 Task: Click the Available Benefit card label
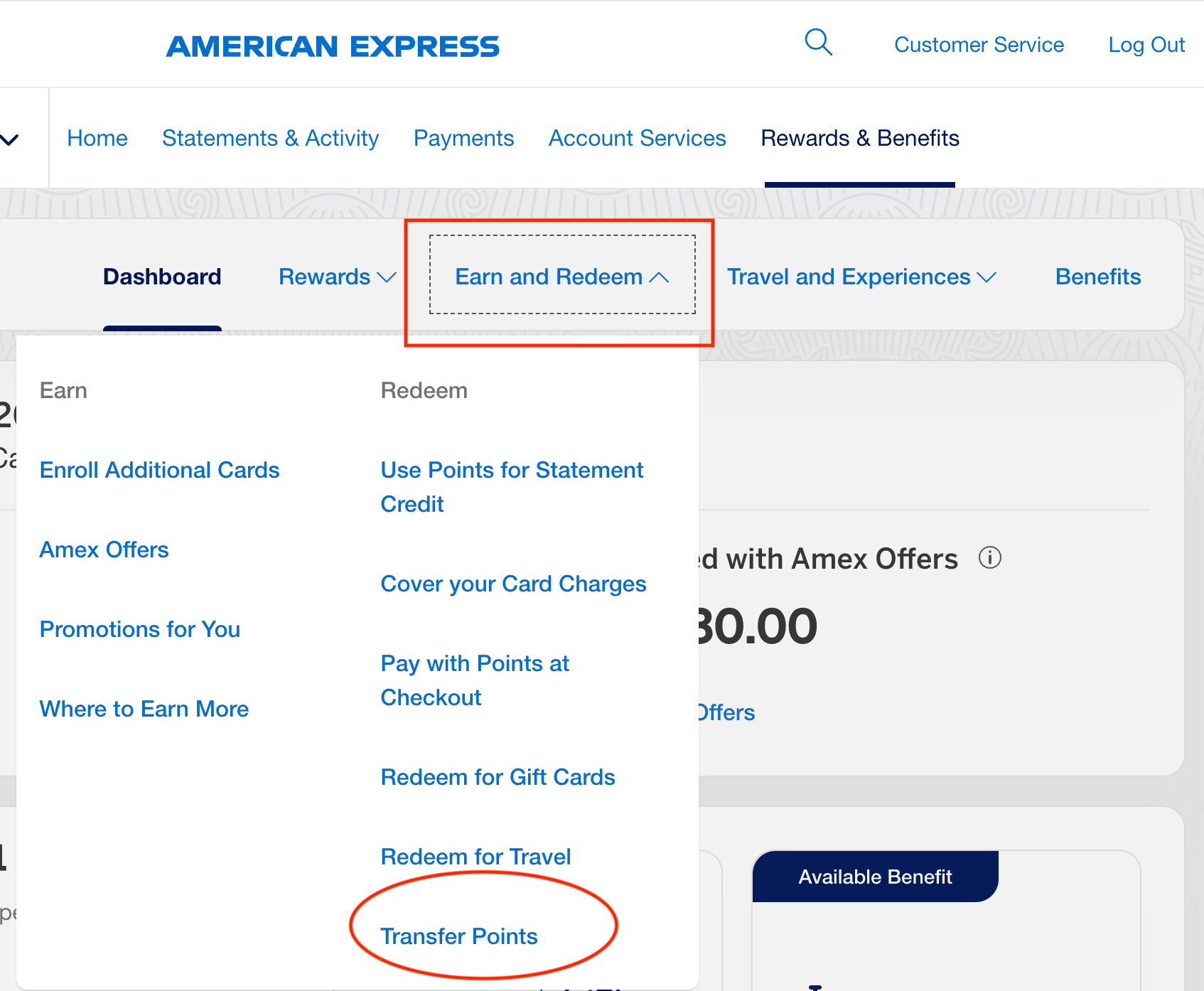click(x=875, y=877)
